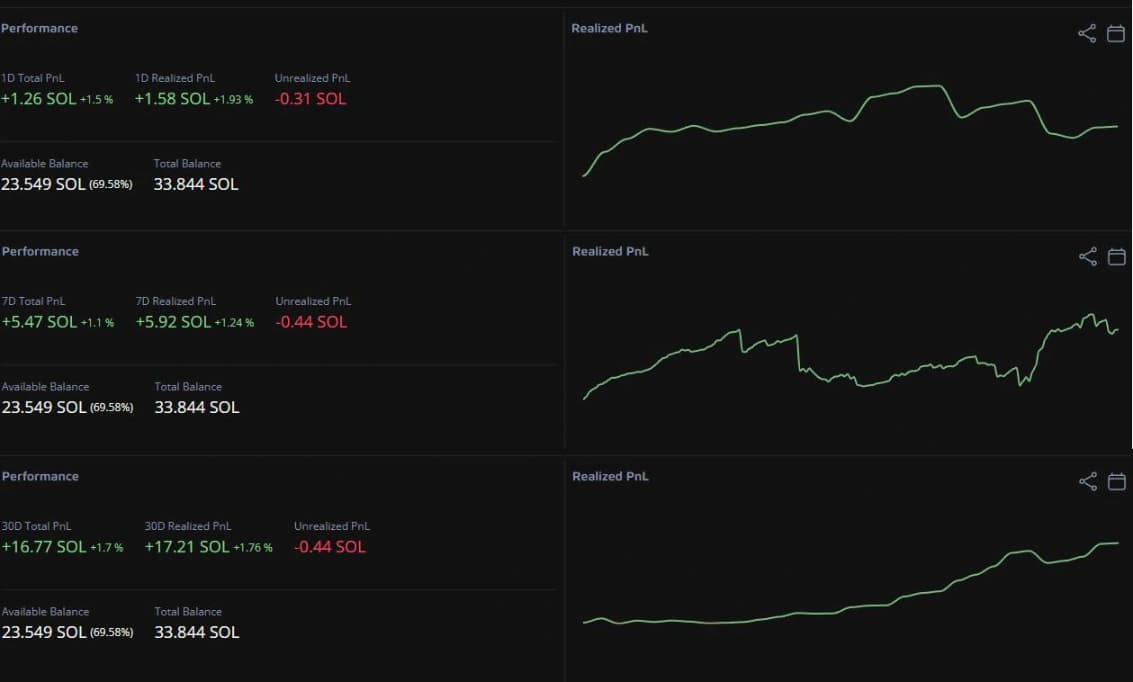Select the top Realized PnL header
Screen dimensions: 1133x682
coord(609,28)
